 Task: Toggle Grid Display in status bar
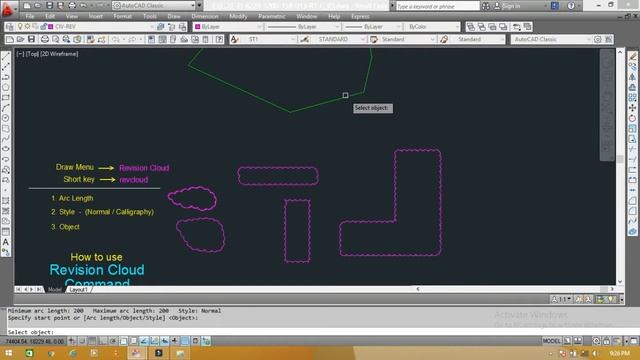click(92, 341)
